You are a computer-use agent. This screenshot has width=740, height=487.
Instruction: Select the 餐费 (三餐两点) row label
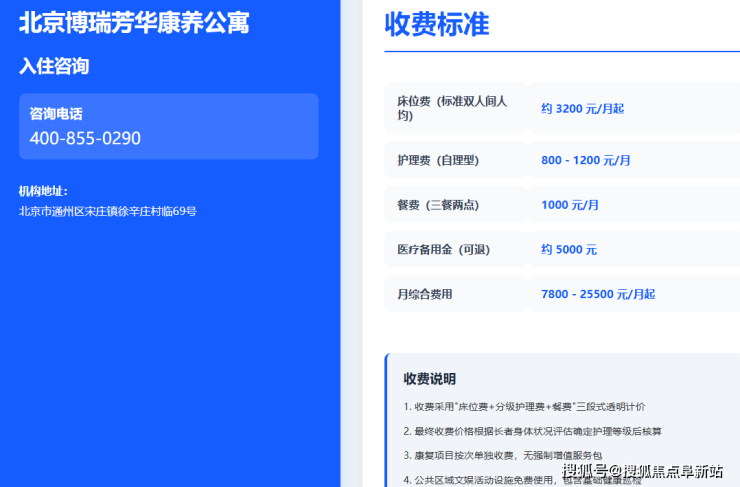tap(438, 205)
